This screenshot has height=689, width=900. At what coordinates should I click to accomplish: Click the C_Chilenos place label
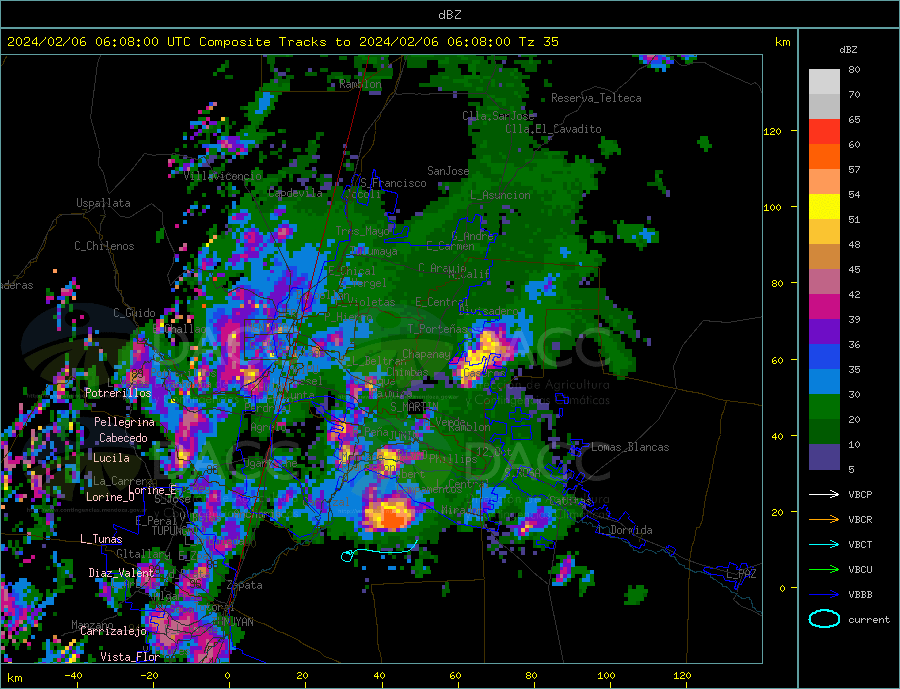tap(104, 246)
